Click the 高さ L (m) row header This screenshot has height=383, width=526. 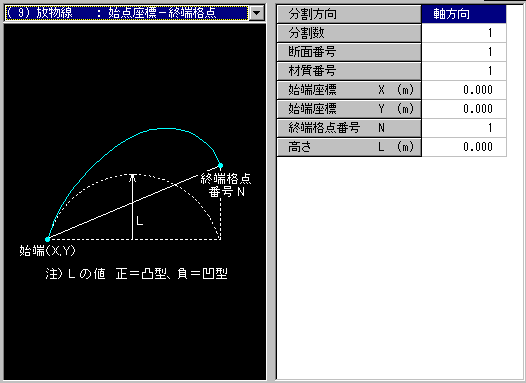[x=349, y=147]
